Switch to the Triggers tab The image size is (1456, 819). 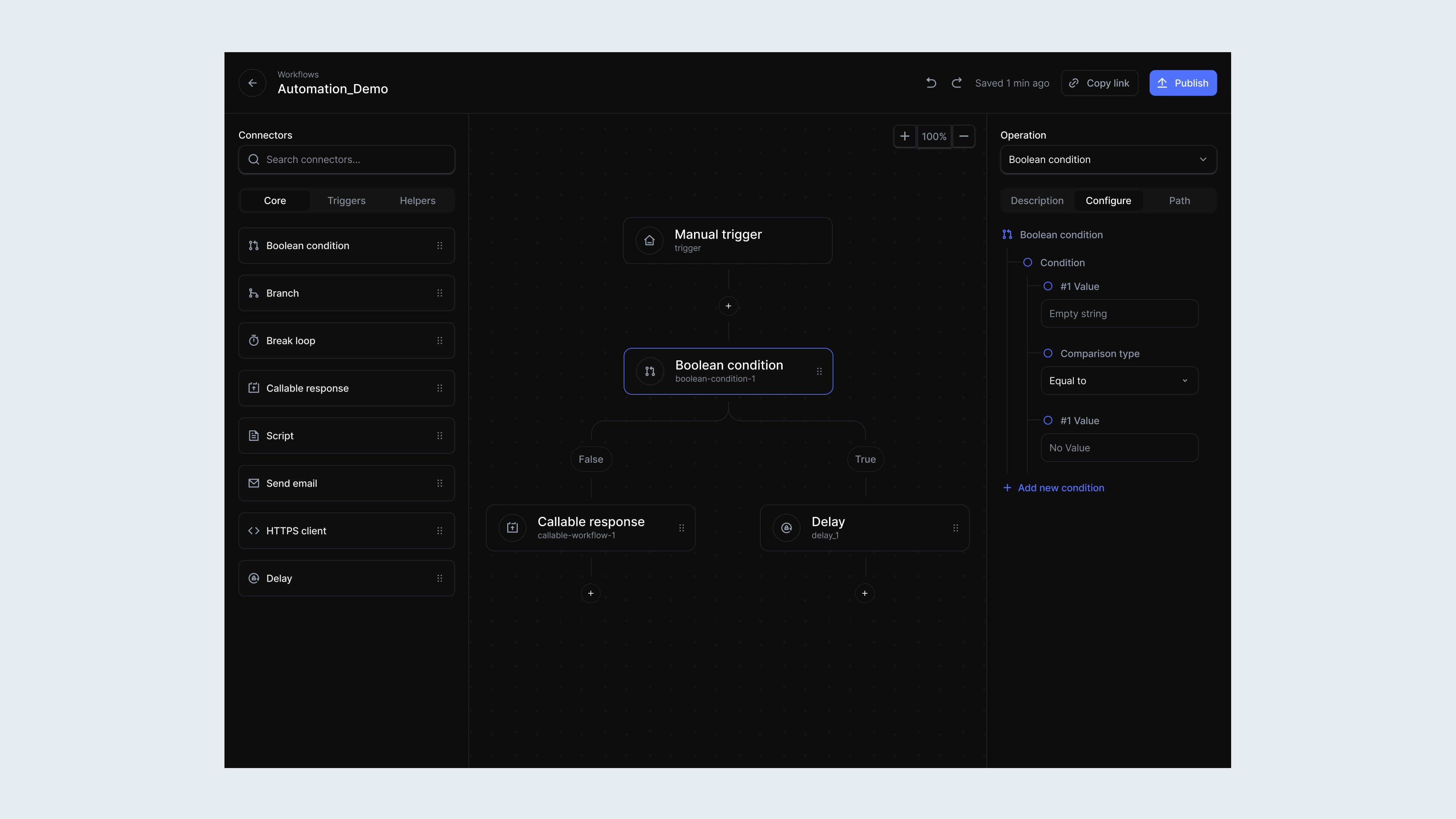[346, 200]
